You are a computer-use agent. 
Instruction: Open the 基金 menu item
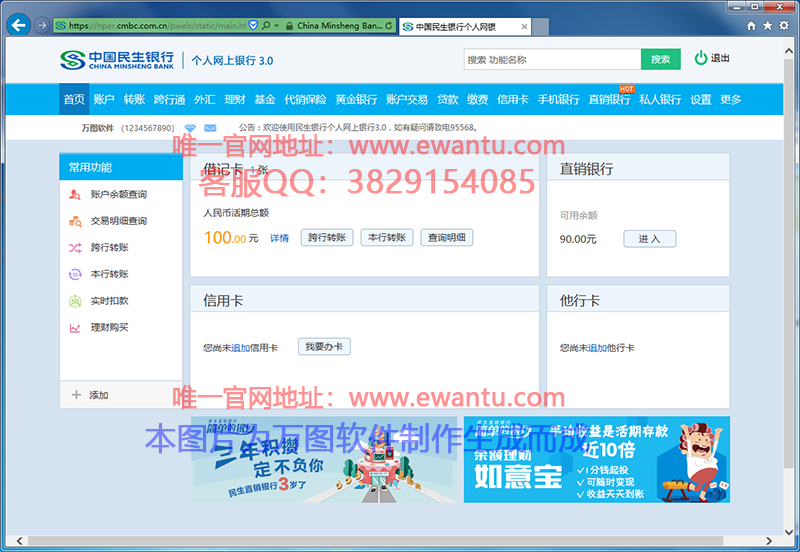coord(265,99)
